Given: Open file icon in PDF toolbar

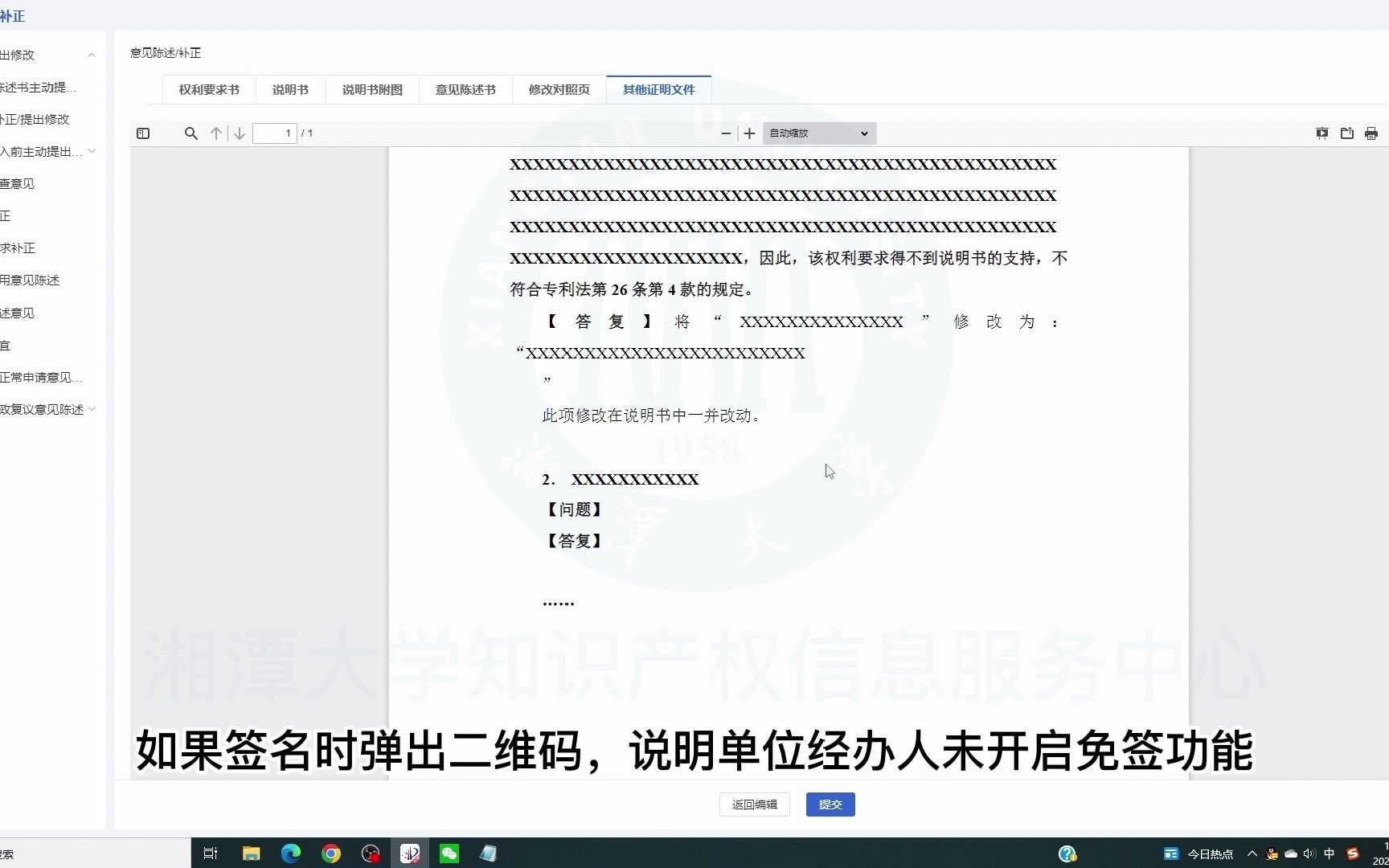Looking at the screenshot, I should pos(1347,133).
